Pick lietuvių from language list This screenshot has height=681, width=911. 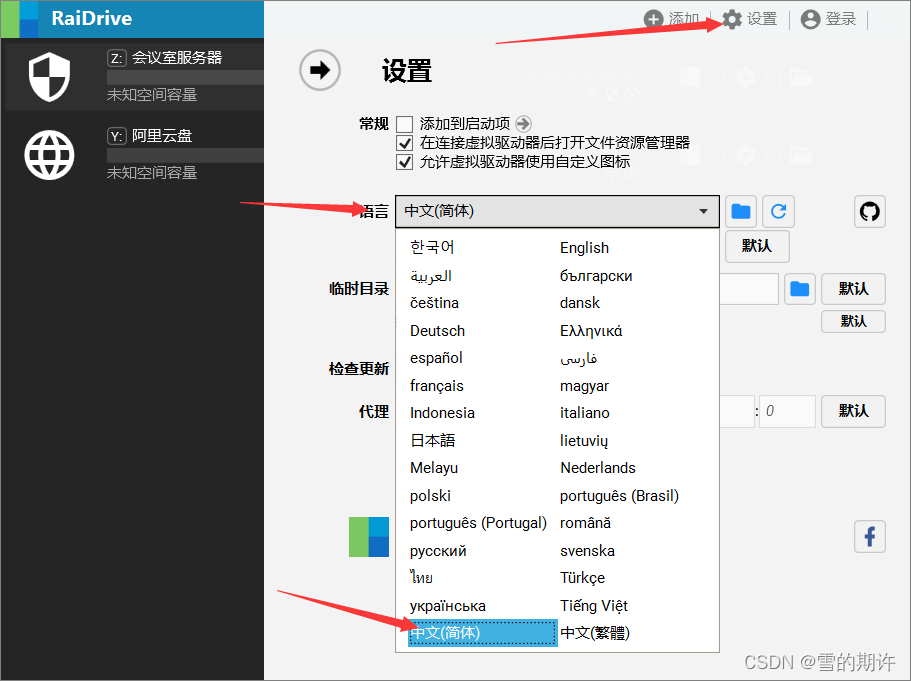click(584, 440)
